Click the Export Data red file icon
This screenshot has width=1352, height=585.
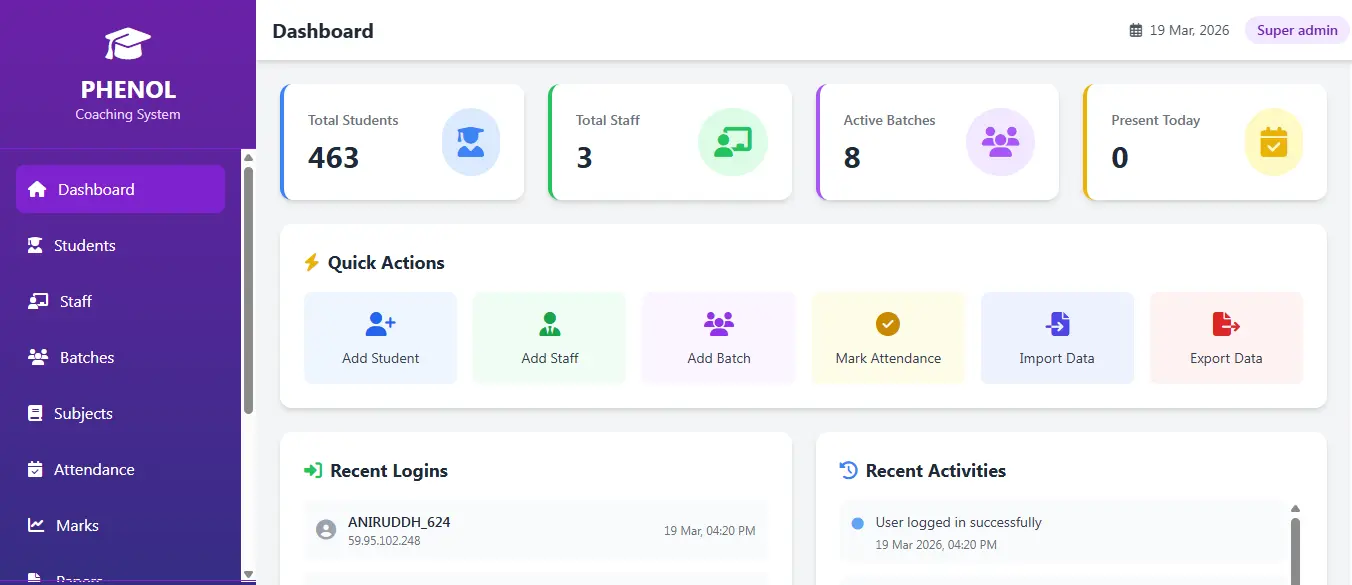coord(1226,324)
